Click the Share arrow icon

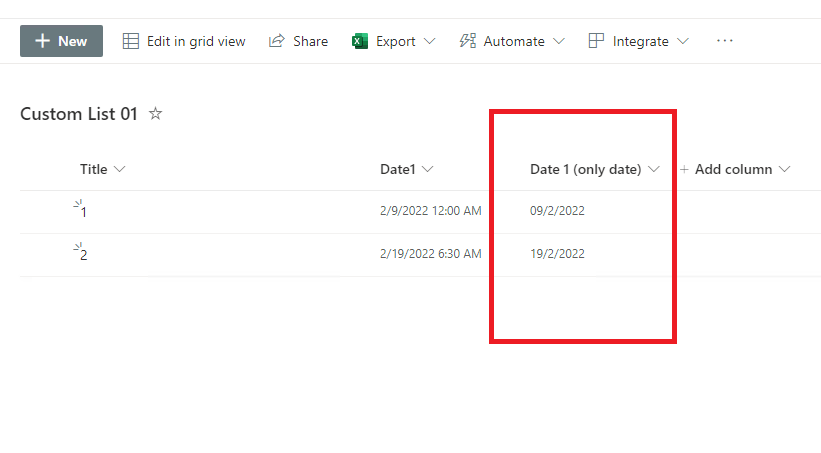[x=276, y=41]
